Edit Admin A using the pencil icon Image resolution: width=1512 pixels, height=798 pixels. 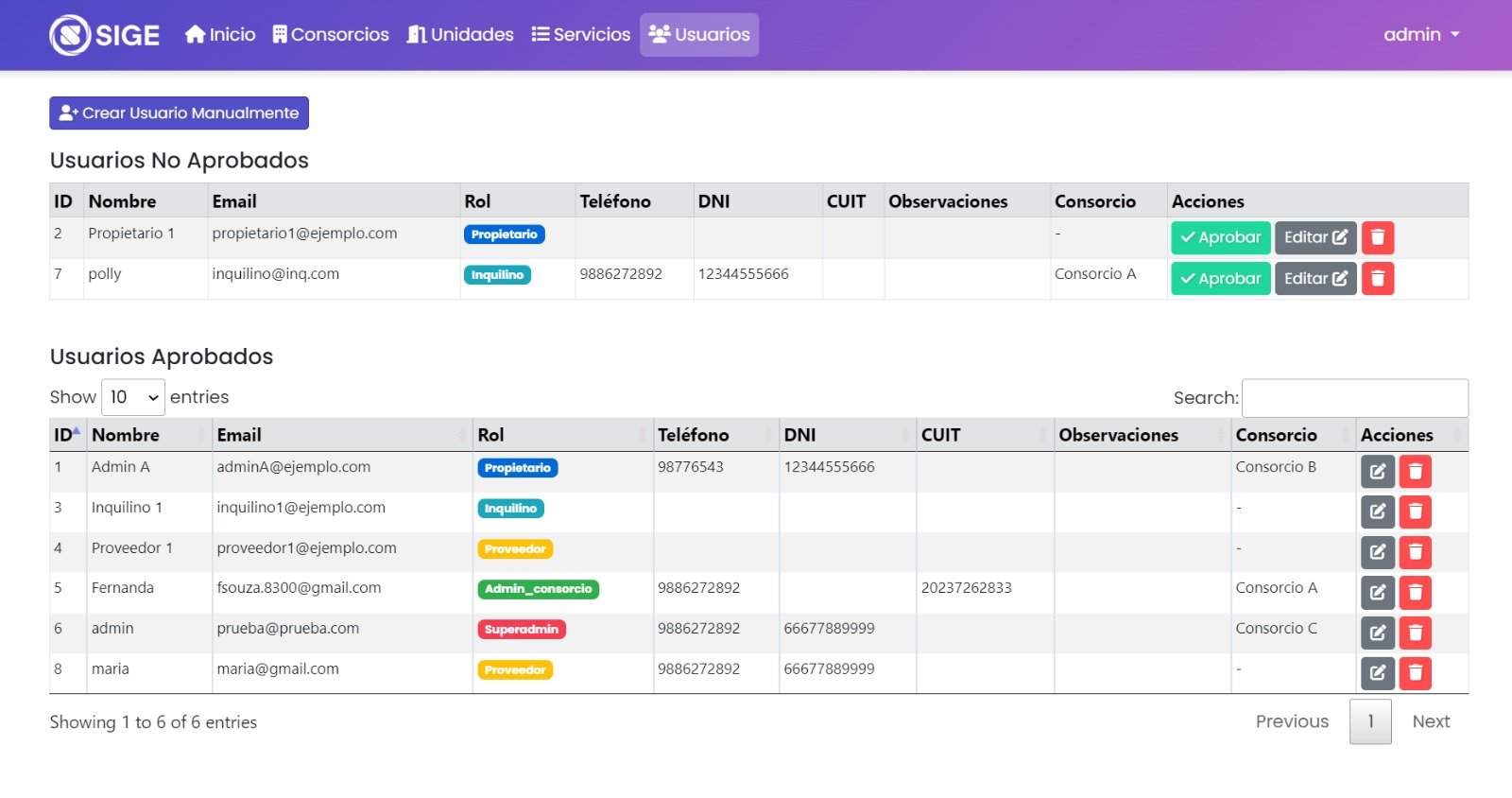coord(1377,471)
